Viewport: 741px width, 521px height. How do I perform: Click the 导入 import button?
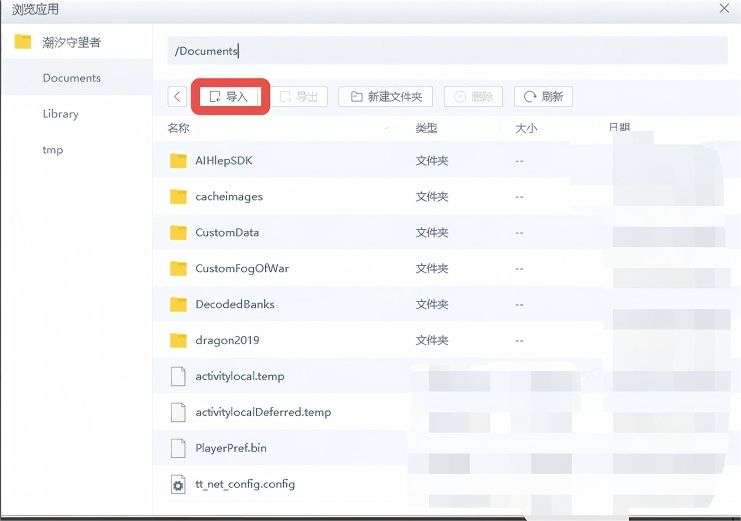click(x=230, y=96)
